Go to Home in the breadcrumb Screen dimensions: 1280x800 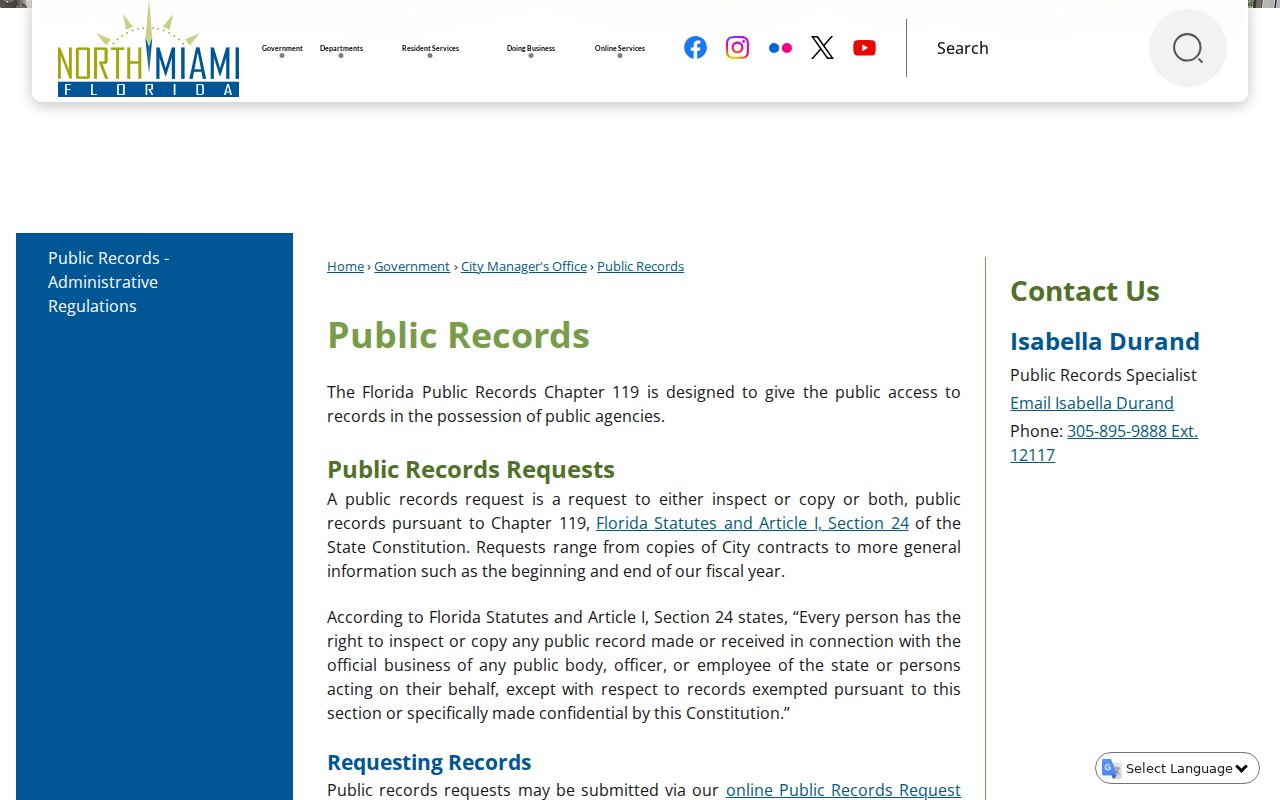coord(345,266)
